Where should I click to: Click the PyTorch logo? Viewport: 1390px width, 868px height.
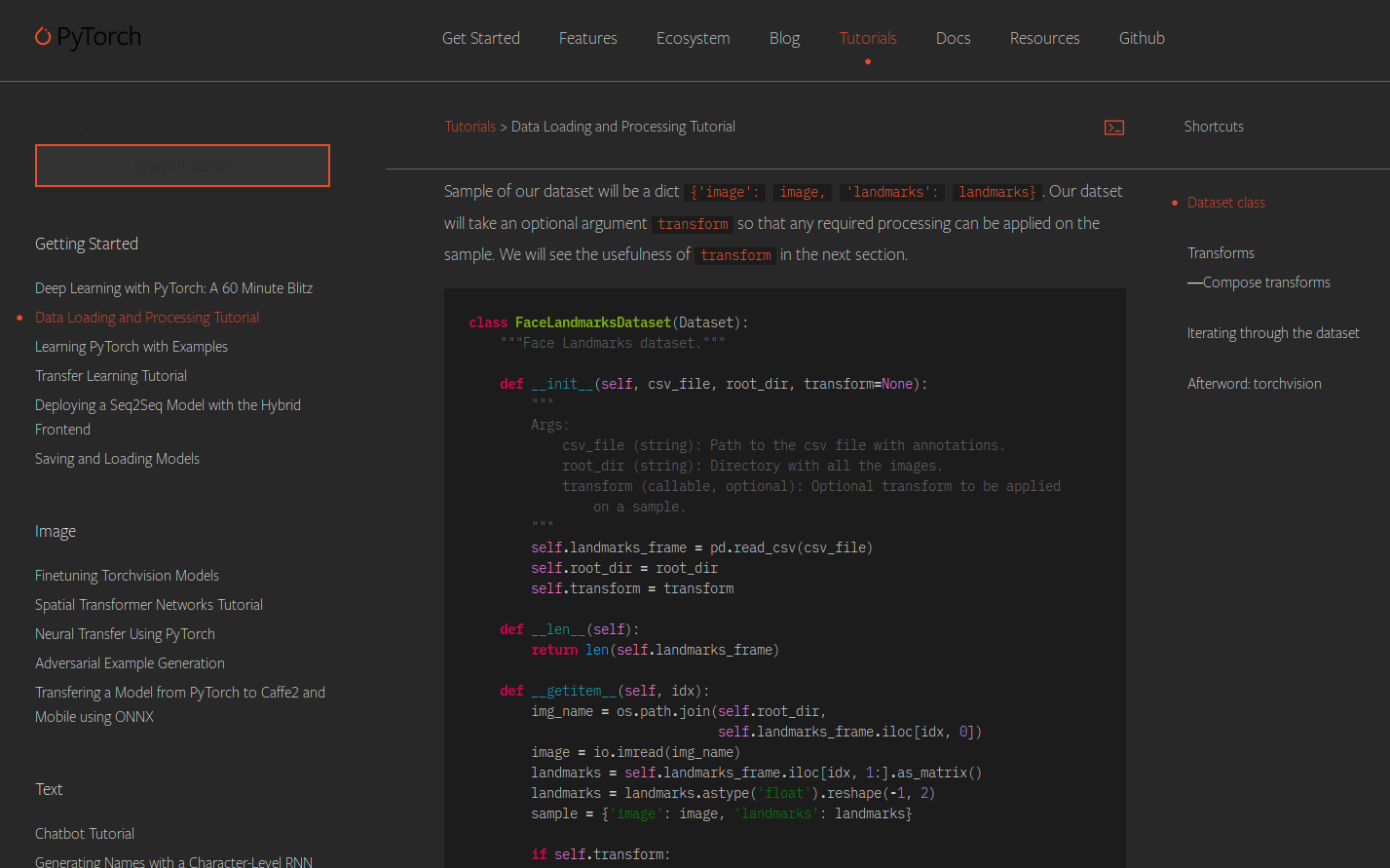[88, 37]
